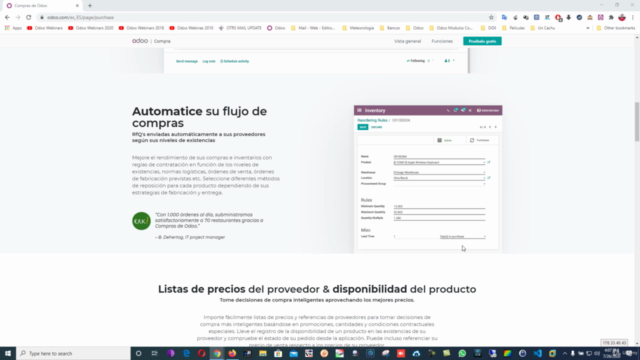Viewport: 640px width, 360px height.
Task: Open the Vista general menu item
Action: pyautogui.click(x=407, y=41)
